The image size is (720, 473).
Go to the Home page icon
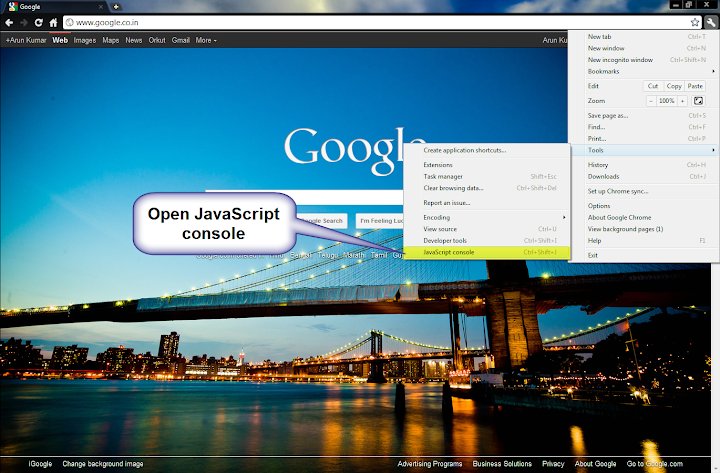[53, 23]
